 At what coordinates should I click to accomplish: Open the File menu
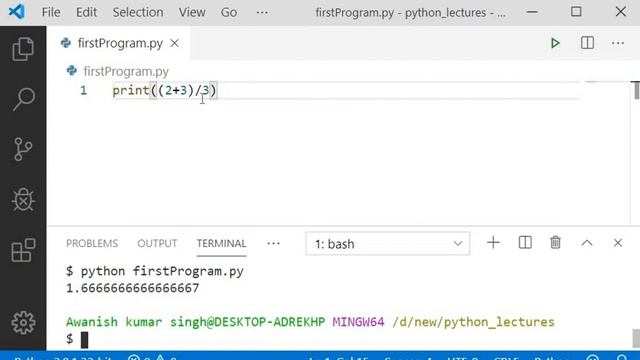[51, 12]
